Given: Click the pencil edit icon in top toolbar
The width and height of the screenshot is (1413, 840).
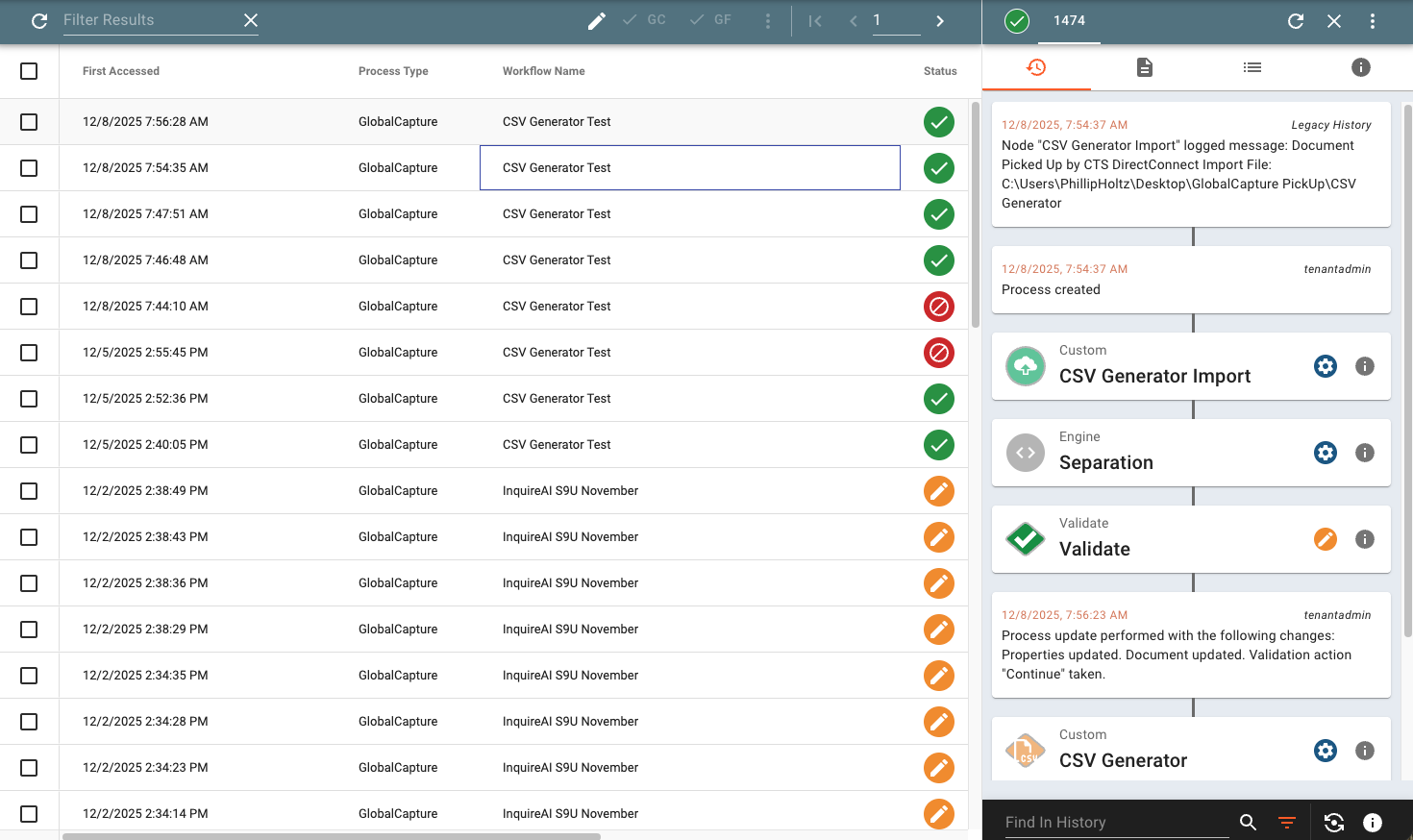Looking at the screenshot, I should (x=597, y=20).
